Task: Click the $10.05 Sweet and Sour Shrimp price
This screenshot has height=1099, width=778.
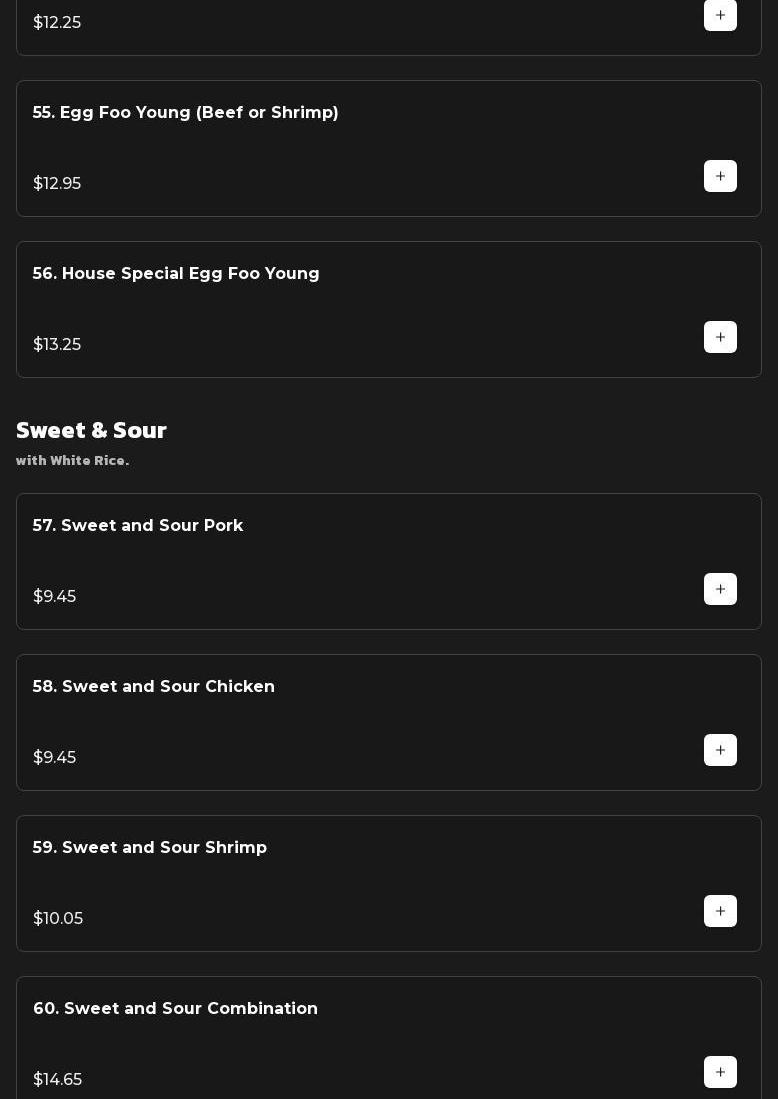Action: point(58,919)
